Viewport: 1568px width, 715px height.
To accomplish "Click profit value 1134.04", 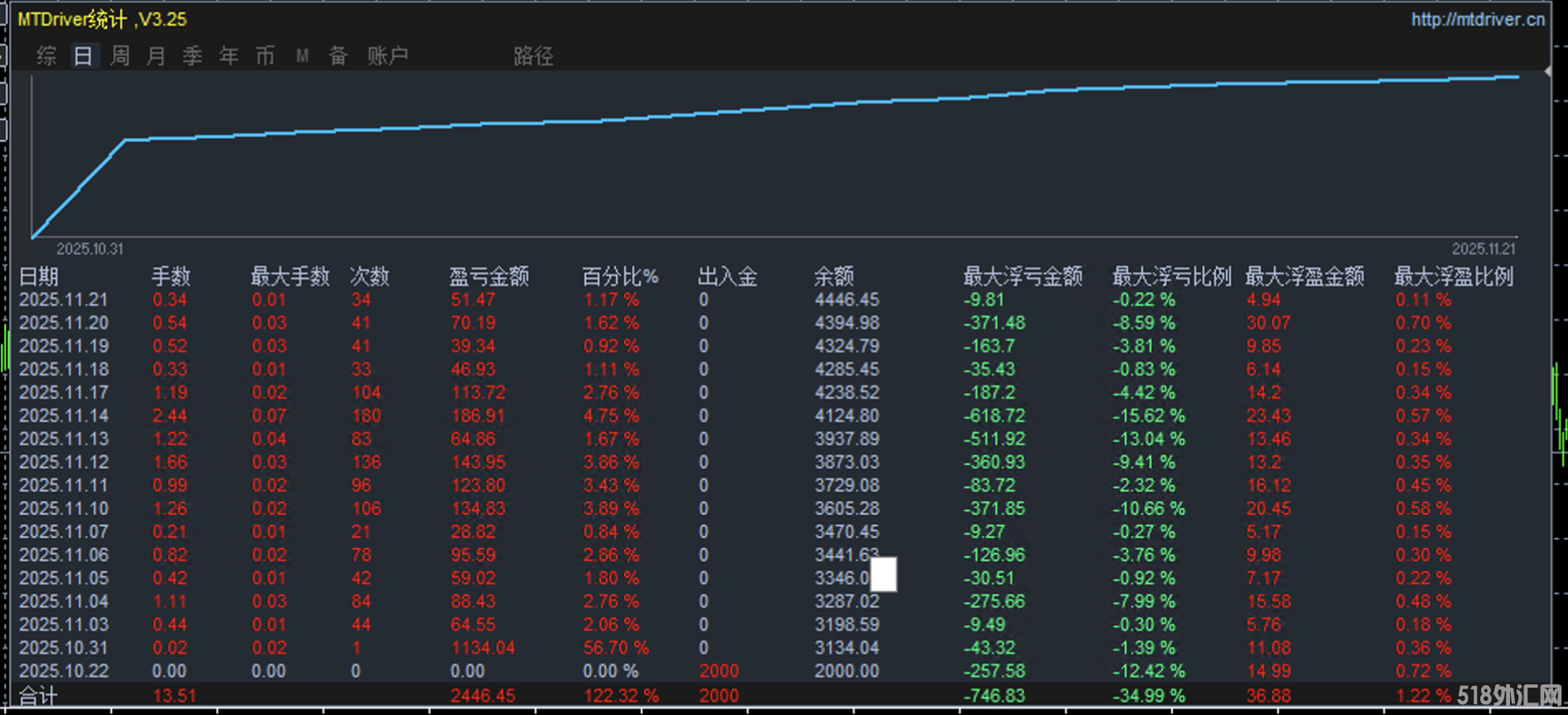I will click(483, 647).
